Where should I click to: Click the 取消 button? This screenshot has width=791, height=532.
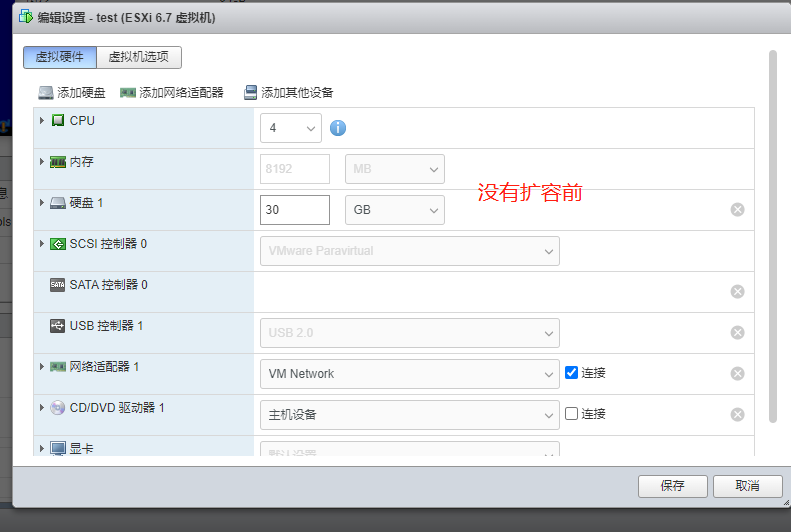tap(748, 486)
